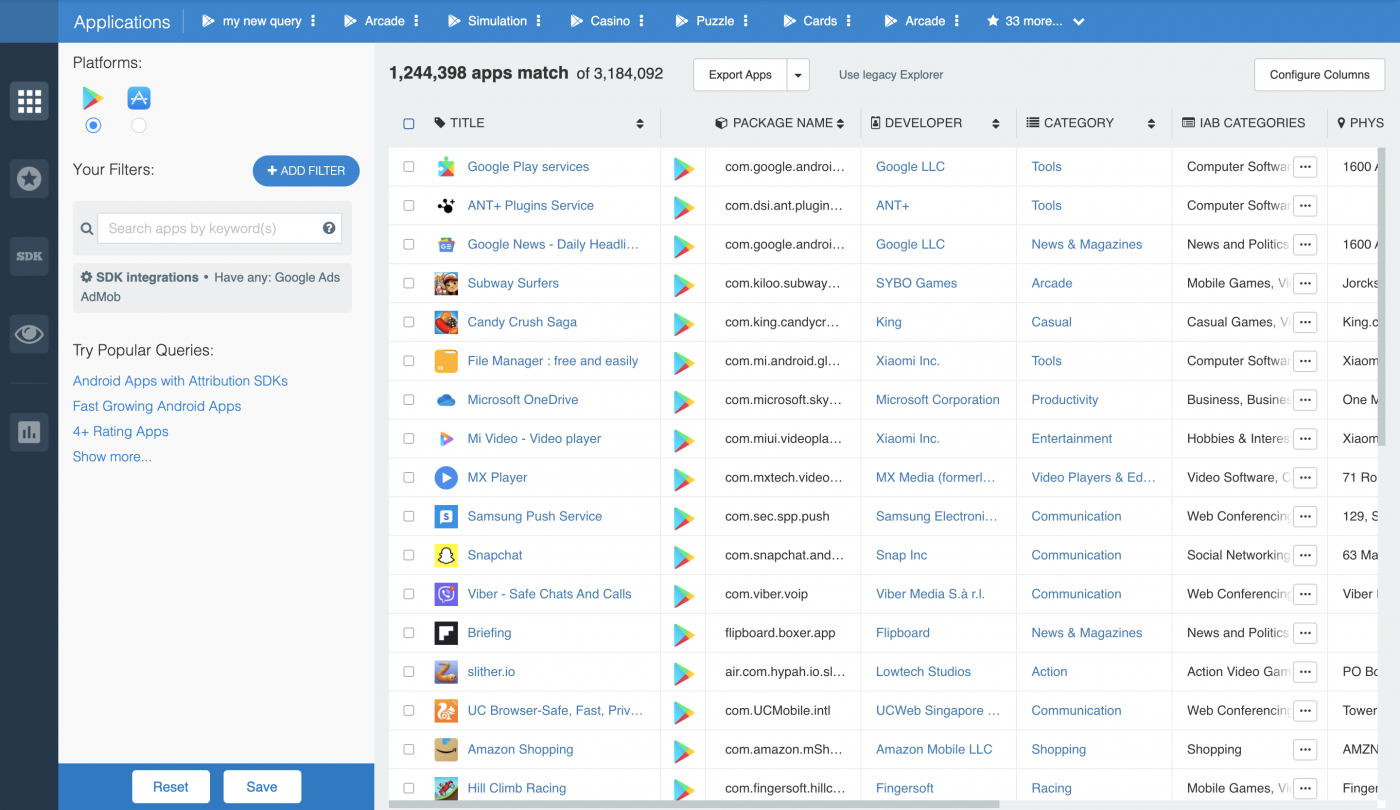Sort by the DEVELOPER column arrows

point(996,124)
